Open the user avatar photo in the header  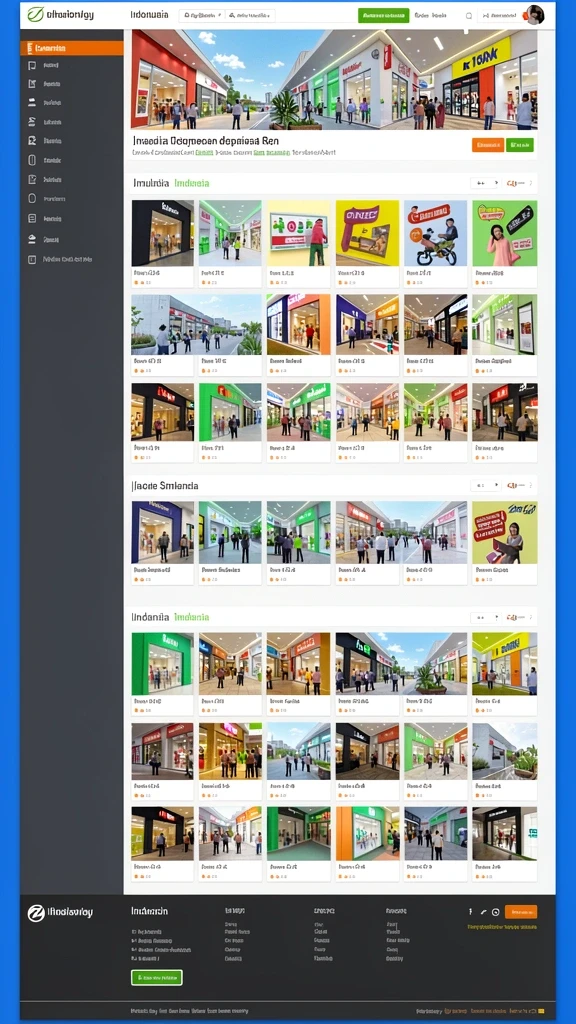534,14
